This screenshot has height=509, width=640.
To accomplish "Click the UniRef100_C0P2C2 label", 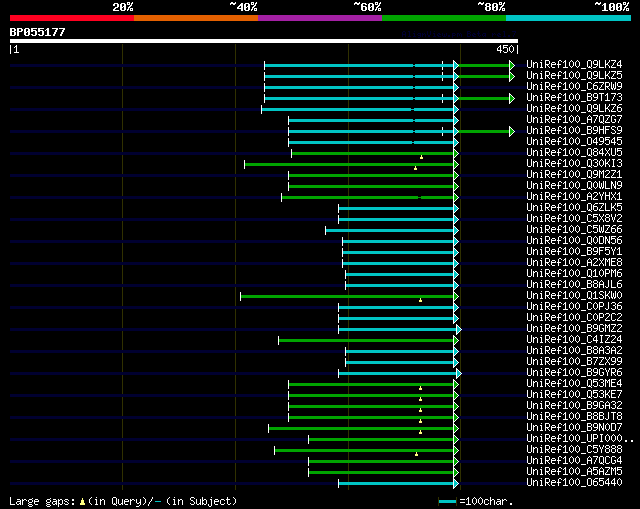I will 574,318.
